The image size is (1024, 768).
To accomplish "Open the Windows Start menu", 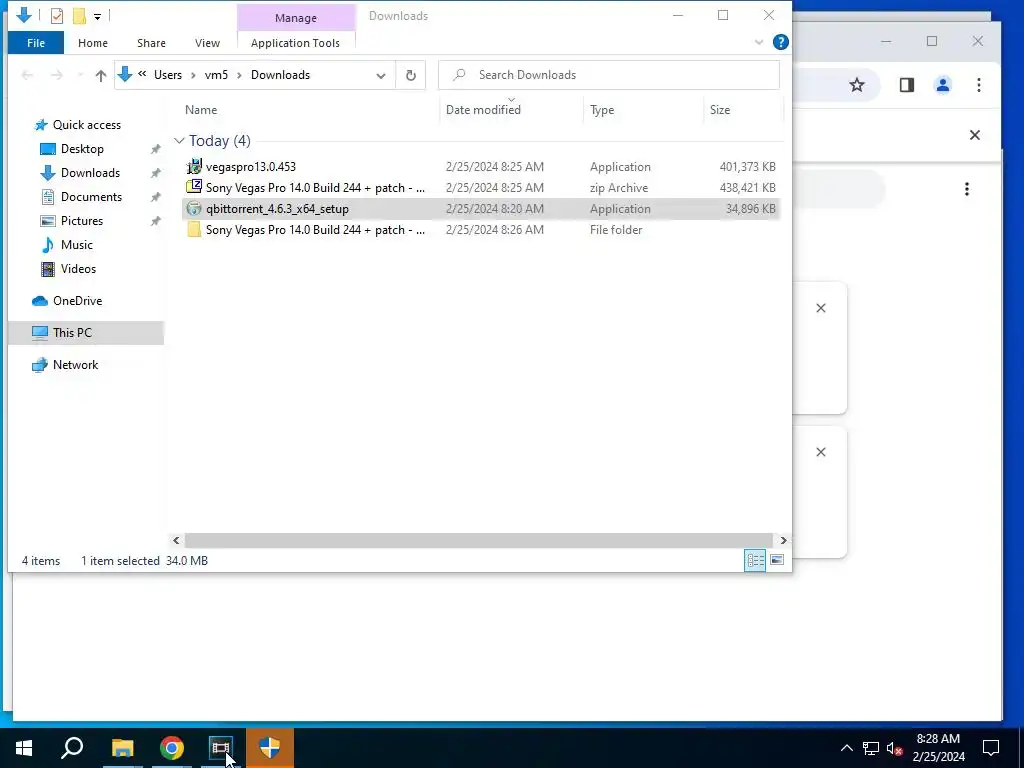I will point(24,748).
